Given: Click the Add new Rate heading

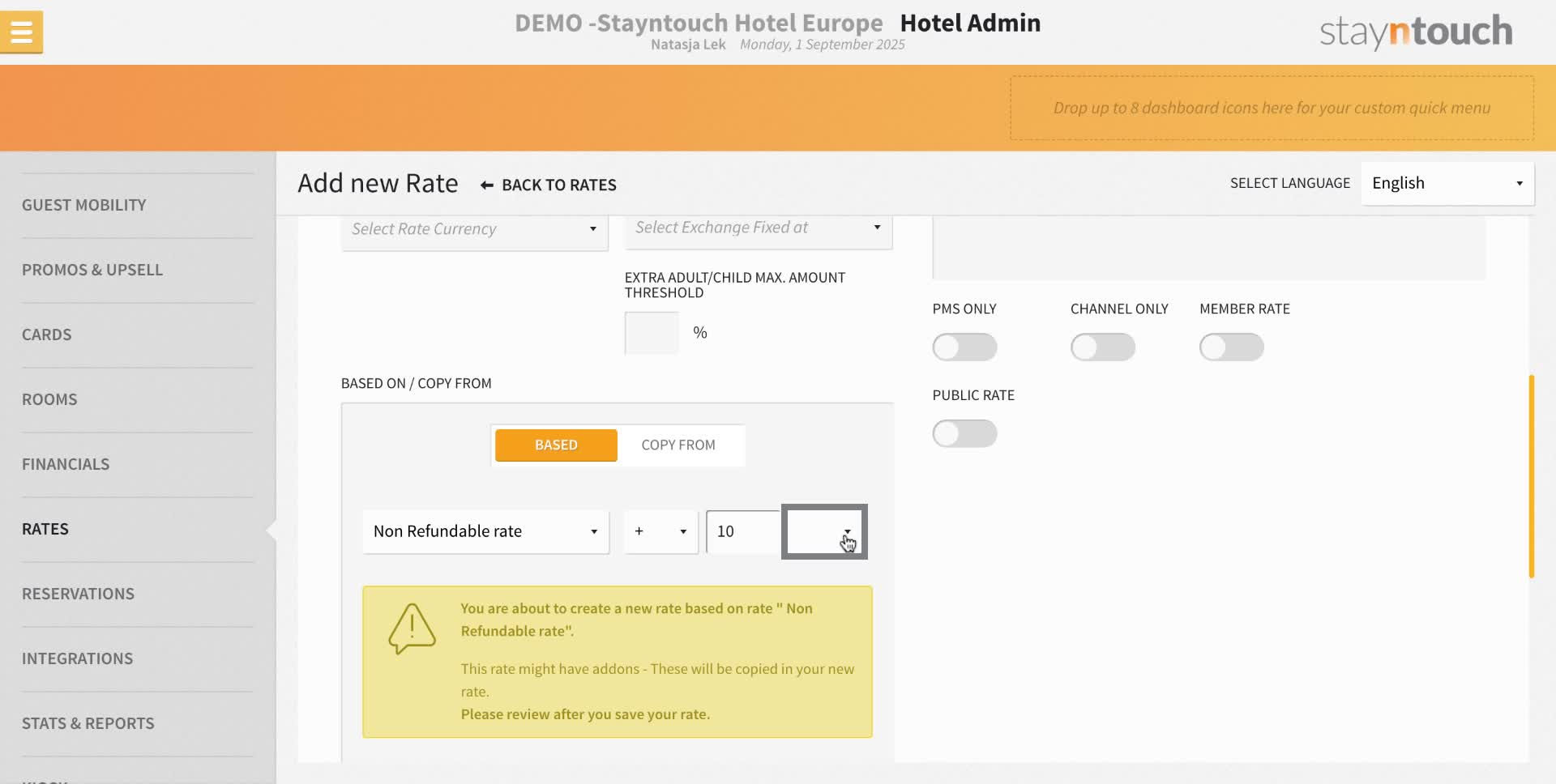Looking at the screenshot, I should point(378,183).
